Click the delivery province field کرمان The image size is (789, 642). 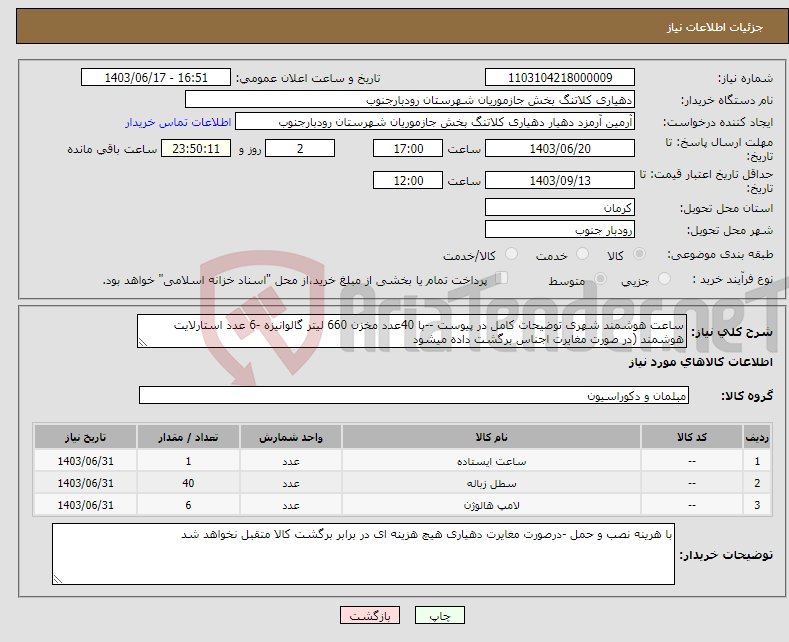click(560, 207)
